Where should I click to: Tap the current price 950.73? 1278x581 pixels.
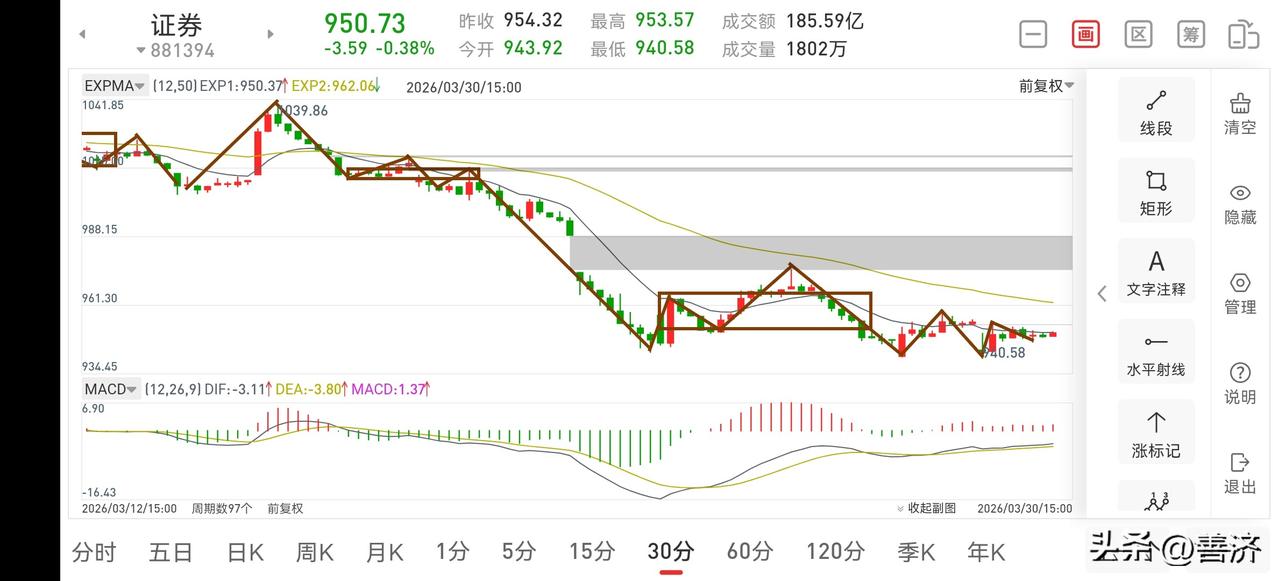click(x=365, y=23)
